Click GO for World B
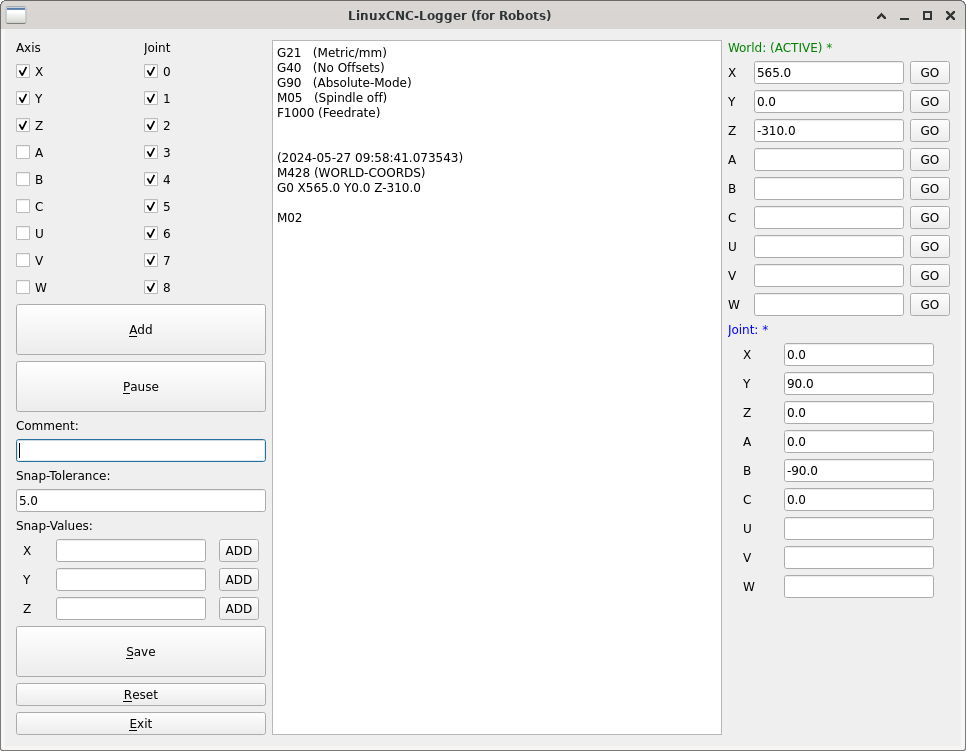This screenshot has height=751, width=966. coord(930,189)
